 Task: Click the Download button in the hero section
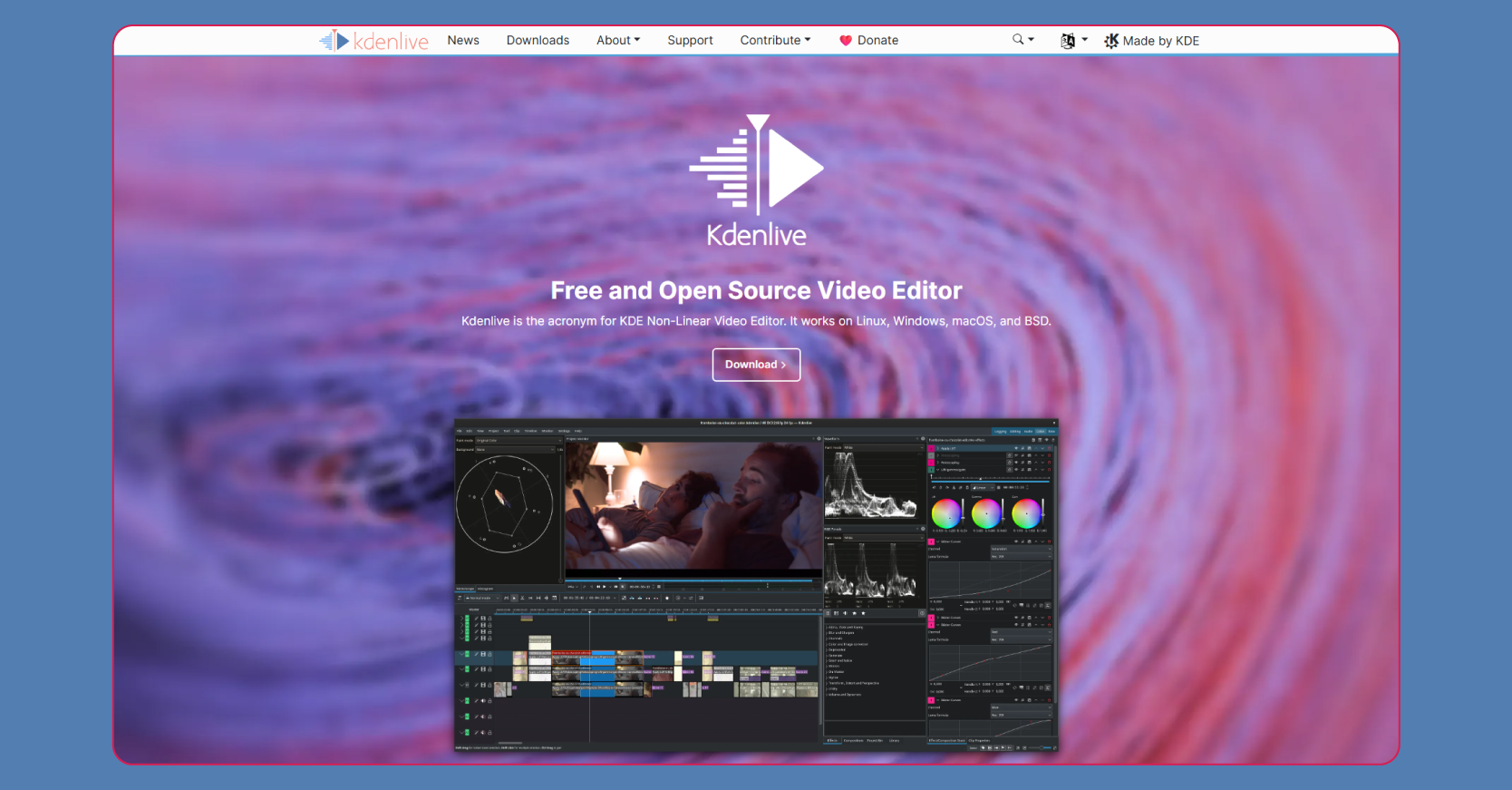(x=756, y=365)
